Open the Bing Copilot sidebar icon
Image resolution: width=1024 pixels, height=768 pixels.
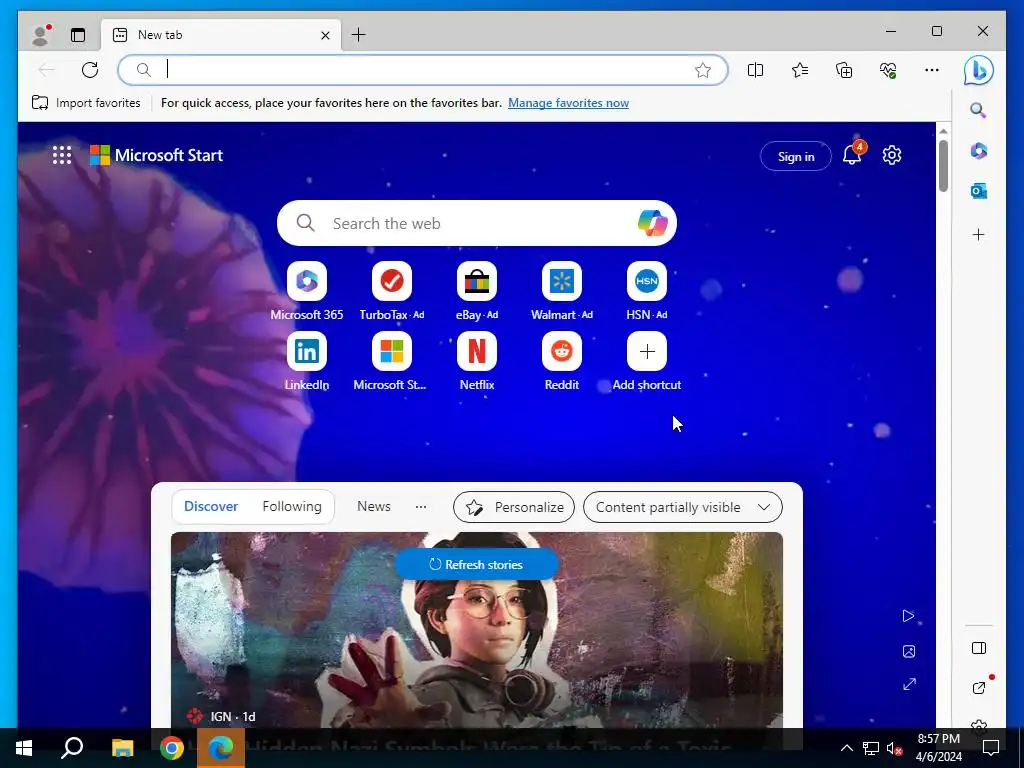[x=979, y=71]
